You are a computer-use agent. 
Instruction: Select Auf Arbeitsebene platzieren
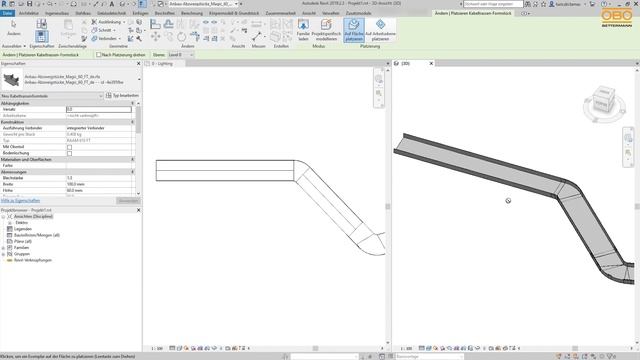pyautogui.click(x=380, y=30)
